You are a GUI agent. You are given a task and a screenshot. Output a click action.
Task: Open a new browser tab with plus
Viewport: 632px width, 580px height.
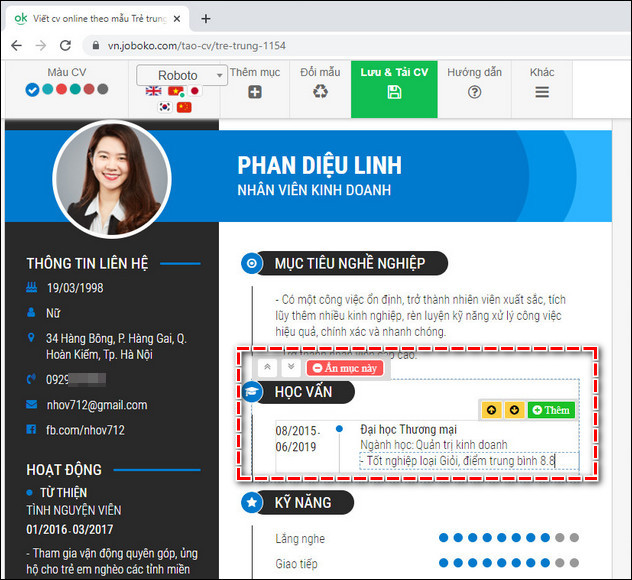coord(206,19)
